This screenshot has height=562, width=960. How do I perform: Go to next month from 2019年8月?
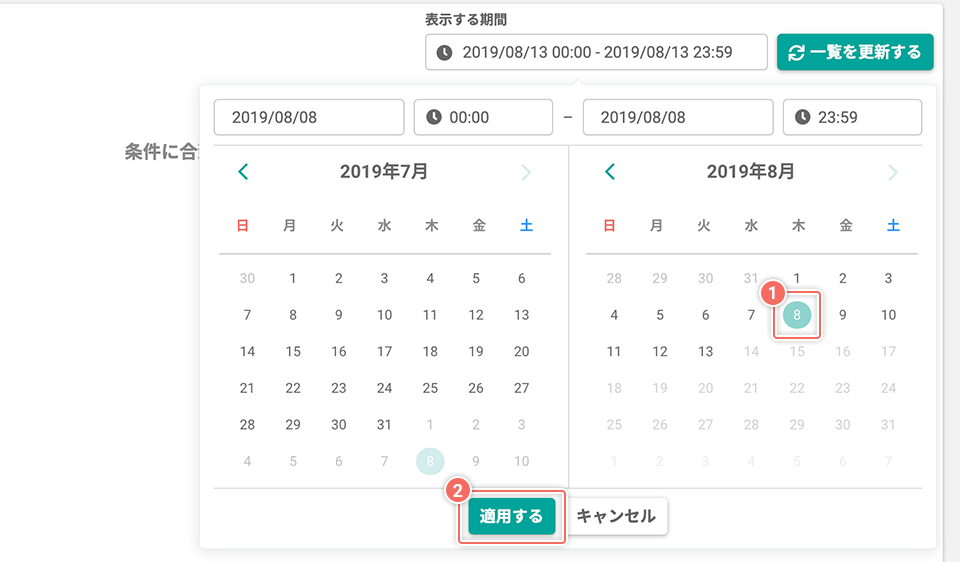click(x=893, y=172)
